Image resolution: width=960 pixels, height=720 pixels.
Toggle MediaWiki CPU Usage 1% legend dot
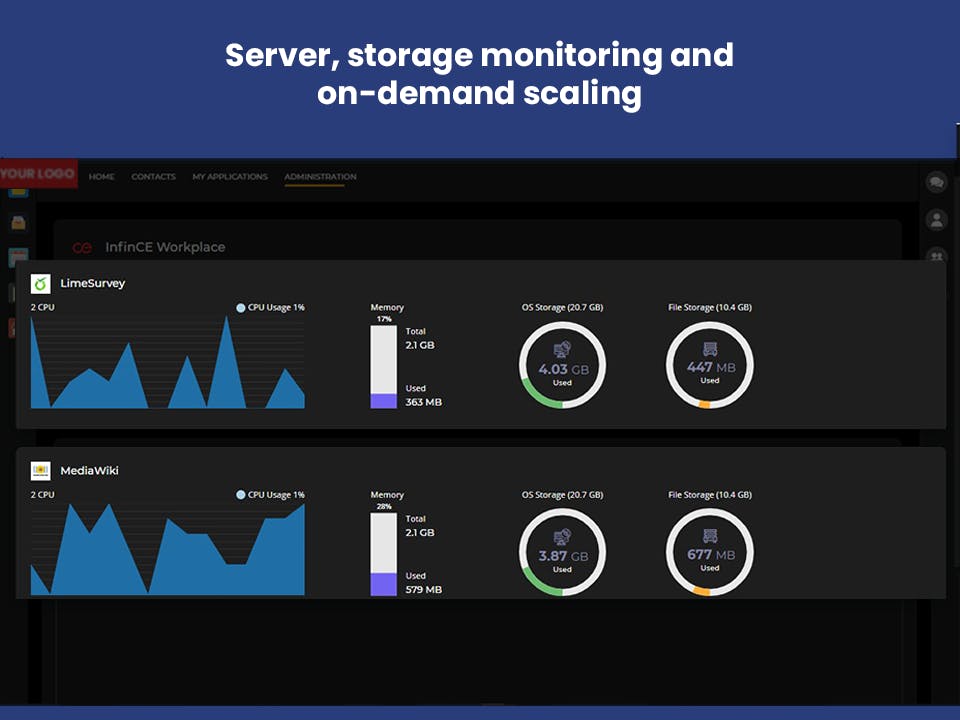point(241,495)
